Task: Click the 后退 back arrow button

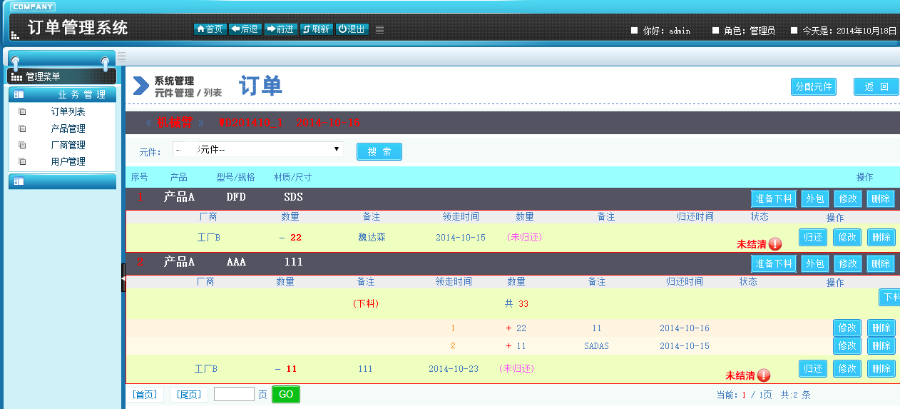Action: (x=245, y=29)
